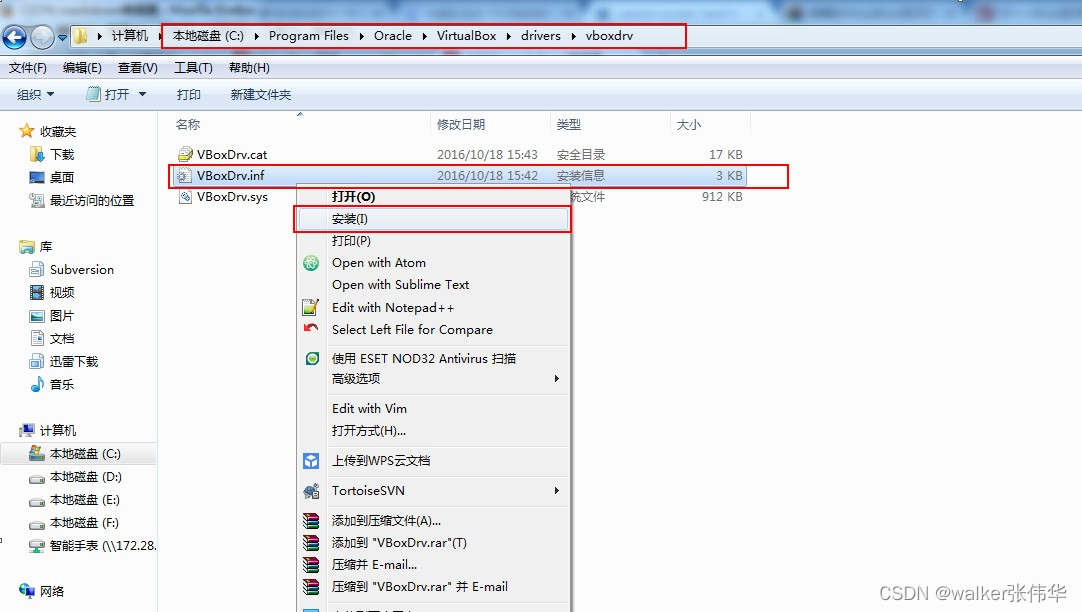Select 收藏夹 star icon in sidebar
Image resolution: width=1082 pixels, height=612 pixels.
pyautogui.click(x=26, y=130)
